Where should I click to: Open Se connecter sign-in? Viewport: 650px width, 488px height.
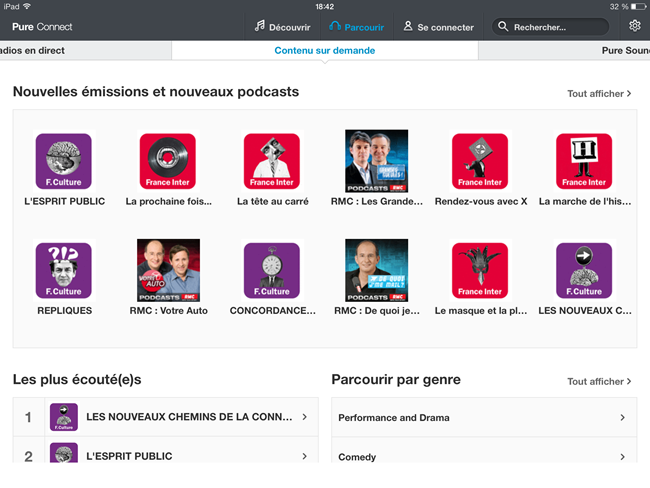click(x=439, y=27)
